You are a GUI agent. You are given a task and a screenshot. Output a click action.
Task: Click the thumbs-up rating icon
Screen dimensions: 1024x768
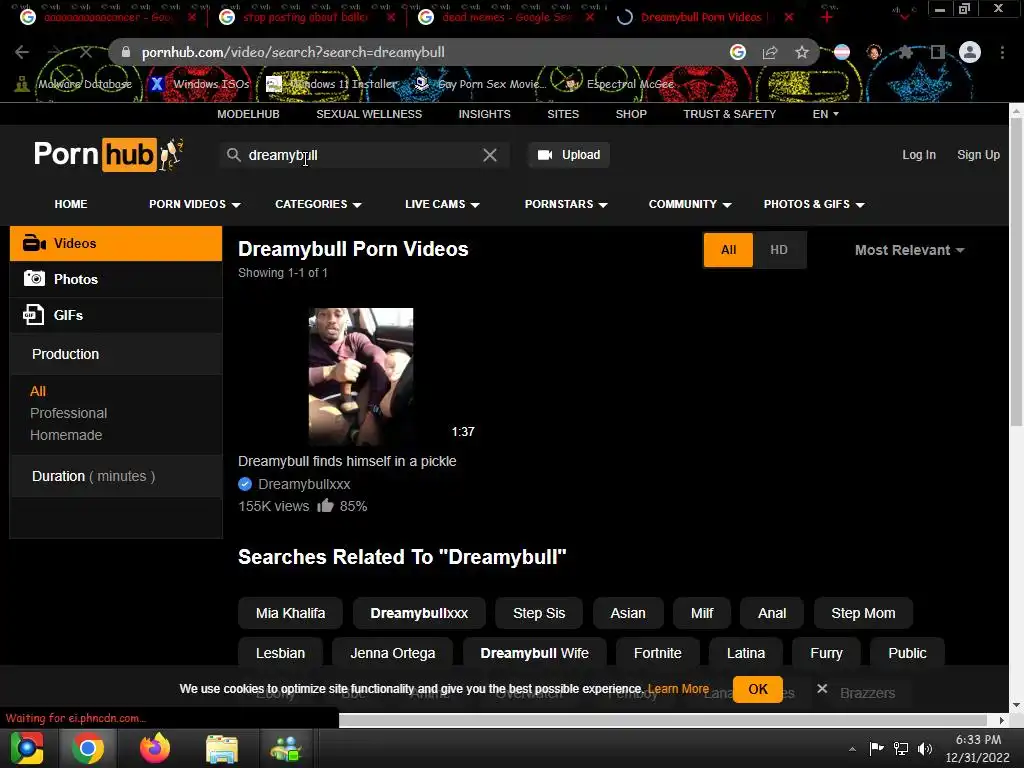[325, 505]
